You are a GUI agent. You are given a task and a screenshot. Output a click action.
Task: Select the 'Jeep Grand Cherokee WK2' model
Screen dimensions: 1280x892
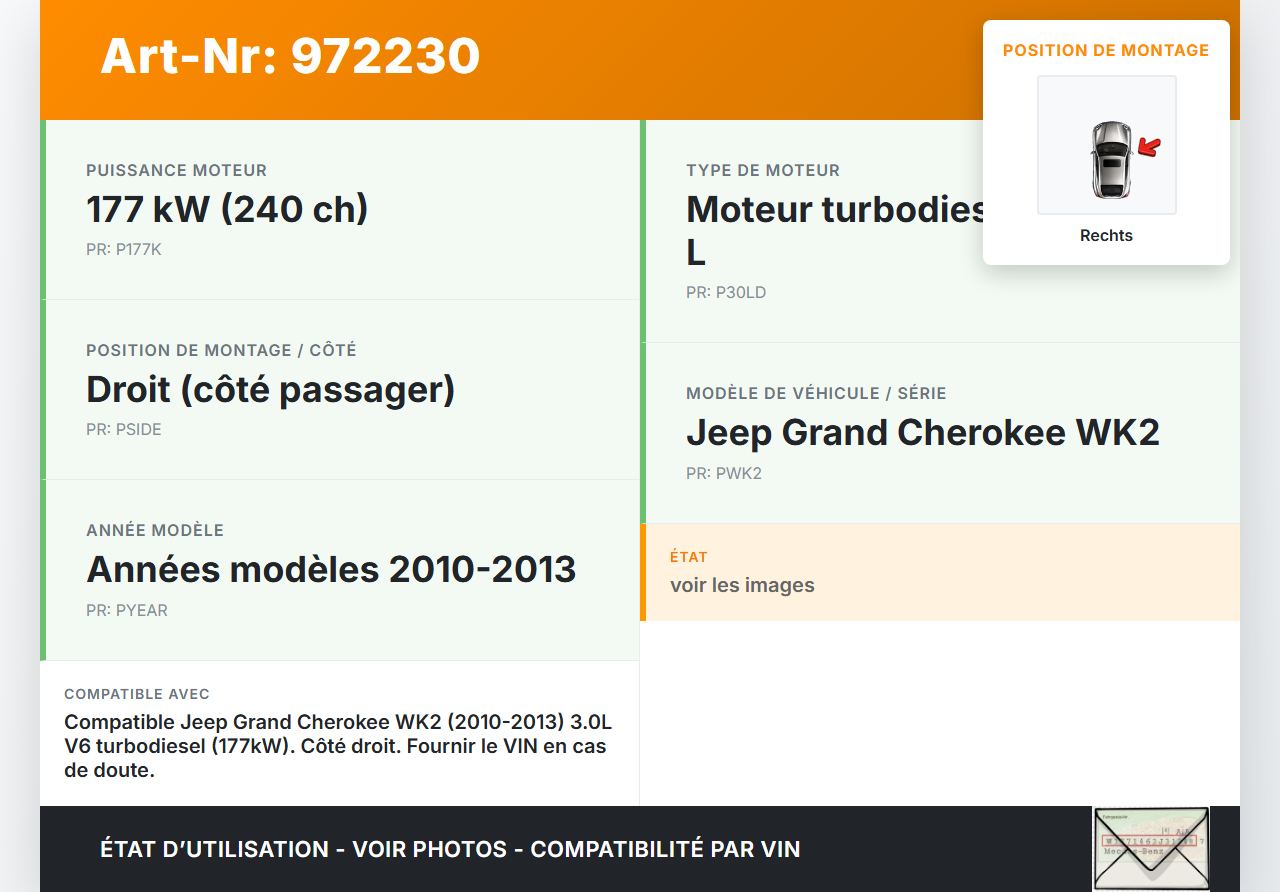pyautogui.click(x=922, y=432)
